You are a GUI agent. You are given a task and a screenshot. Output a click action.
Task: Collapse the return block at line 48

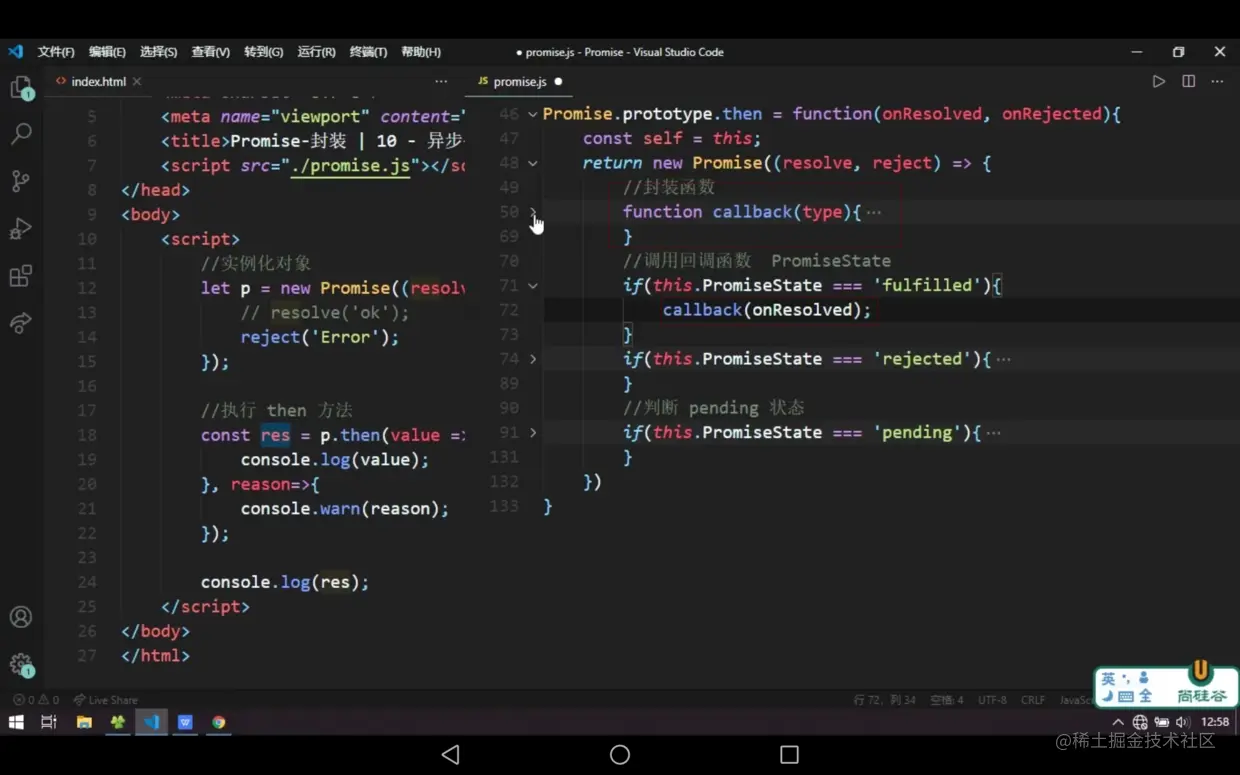pyautogui.click(x=533, y=163)
